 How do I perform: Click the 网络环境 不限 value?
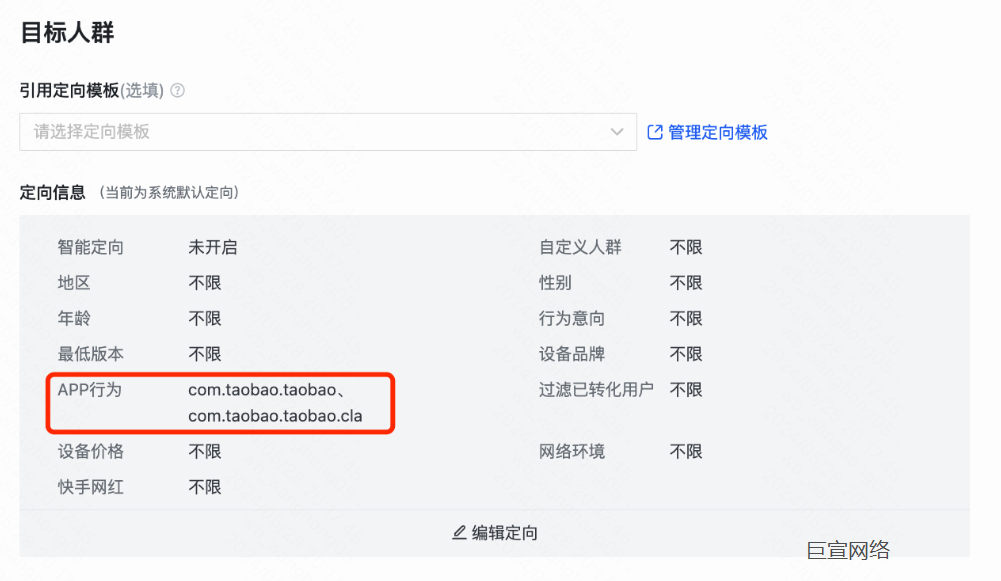tap(684, 451)
